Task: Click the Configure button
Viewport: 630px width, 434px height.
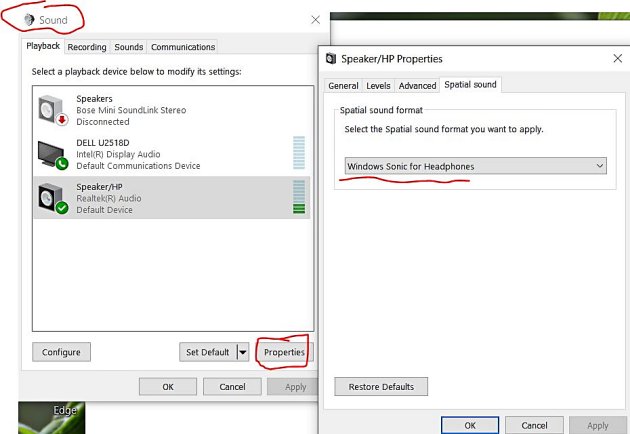Action: 61,352
